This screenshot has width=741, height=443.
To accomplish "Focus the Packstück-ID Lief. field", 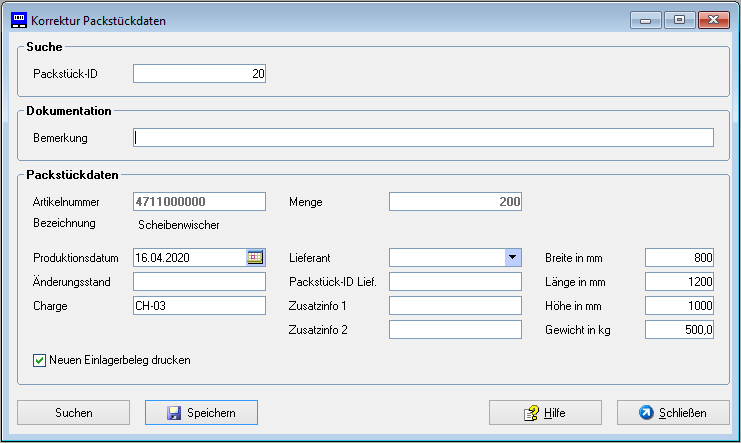I will coord(455,281).
